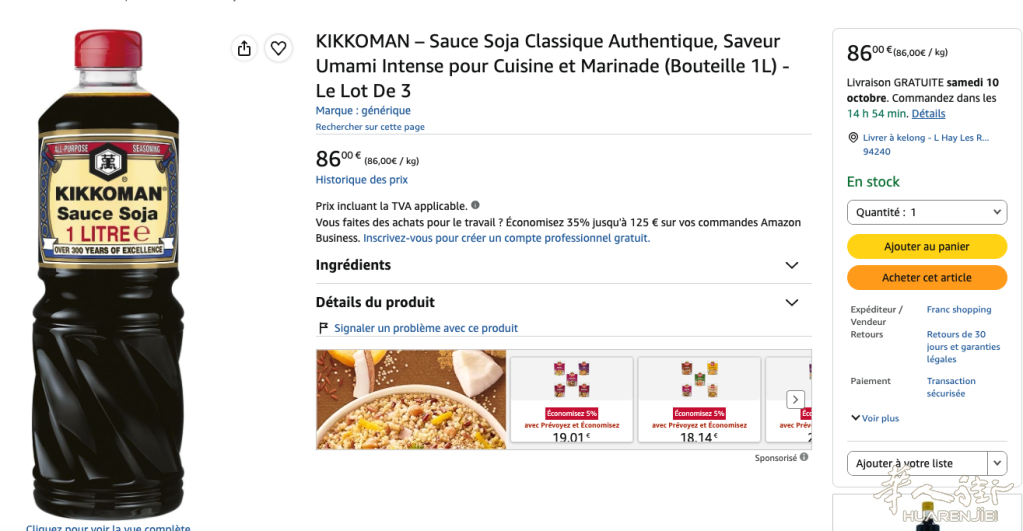This screenshot has height=531, width=1023.
Task: Open the Ajouter à votre liste arrow
Action: [x=997, y=463]
